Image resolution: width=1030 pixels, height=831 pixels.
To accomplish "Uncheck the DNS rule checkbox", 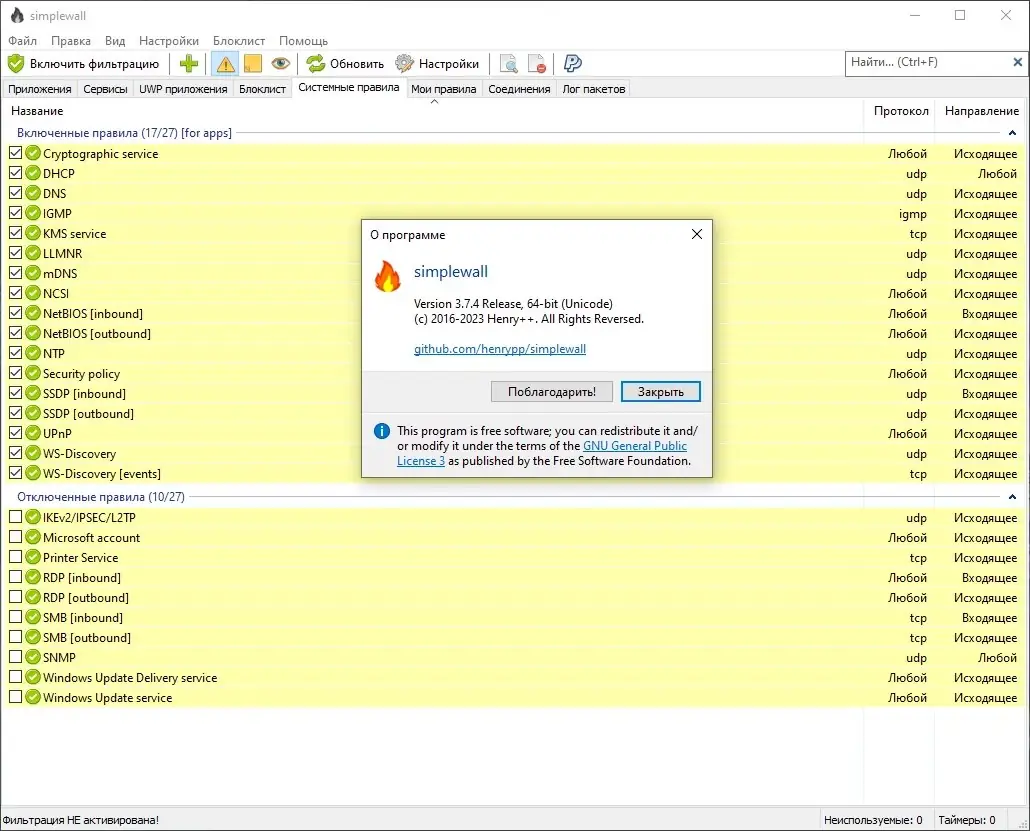I will point(16,193).
